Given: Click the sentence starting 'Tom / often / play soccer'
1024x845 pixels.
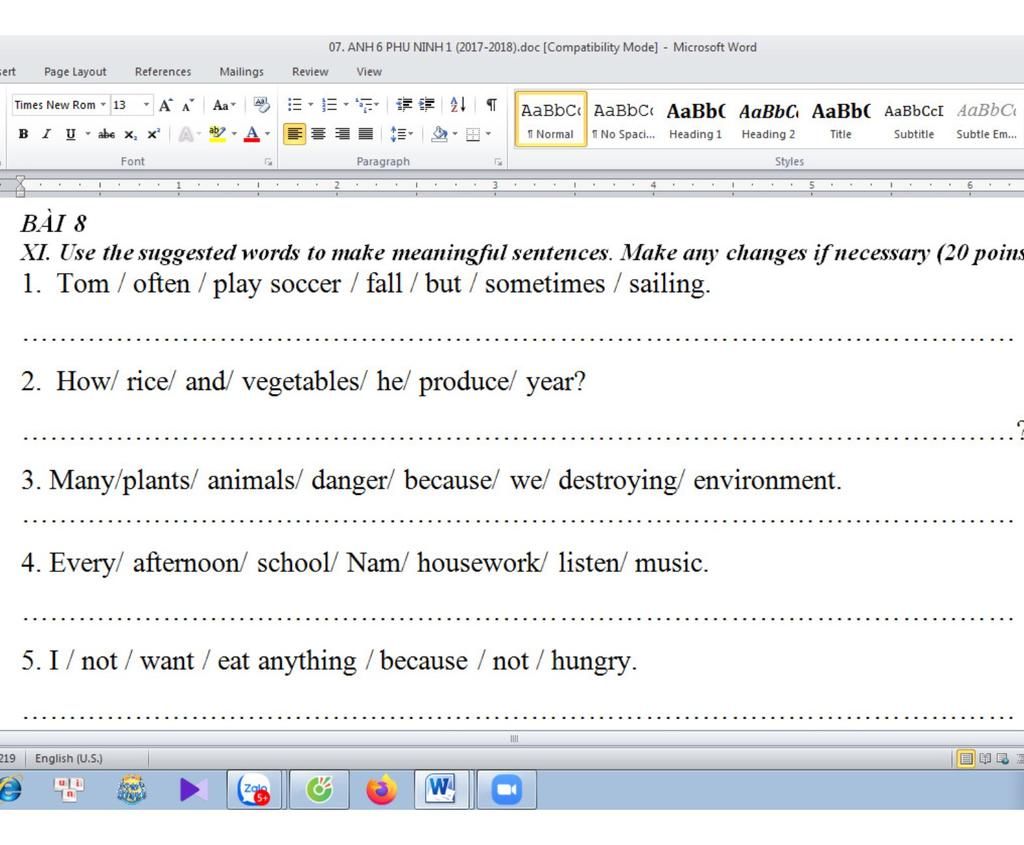Looking at the screenshot, I should point(366,284).
